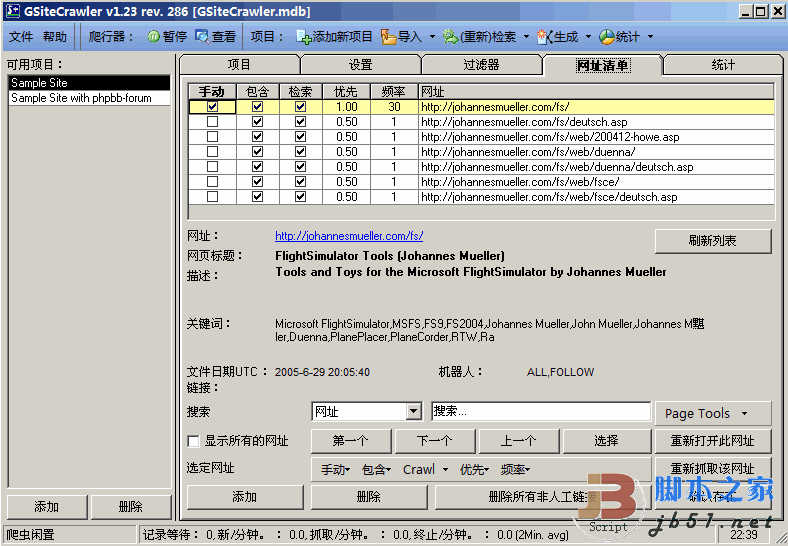The width and height of the screenshot is (788, 546).
Task: Uncheck 手动 checkbox for the /fs/ URL row
Action: coord(212,107)
